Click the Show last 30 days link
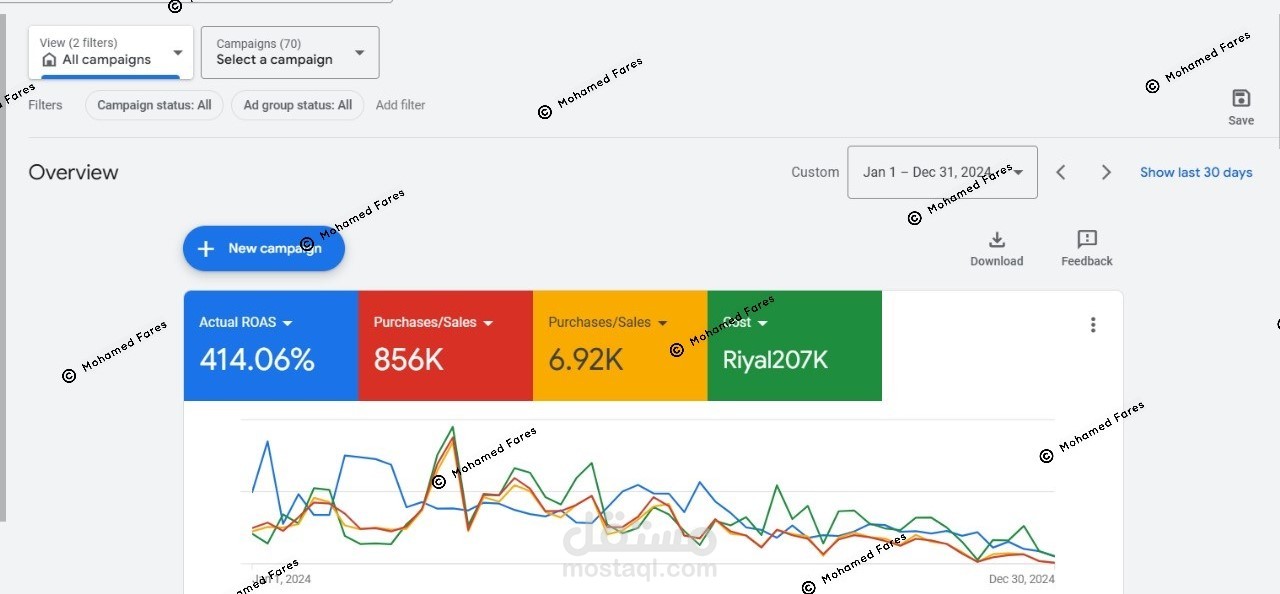This screenshot has width=1280, height=594. 1196,172
